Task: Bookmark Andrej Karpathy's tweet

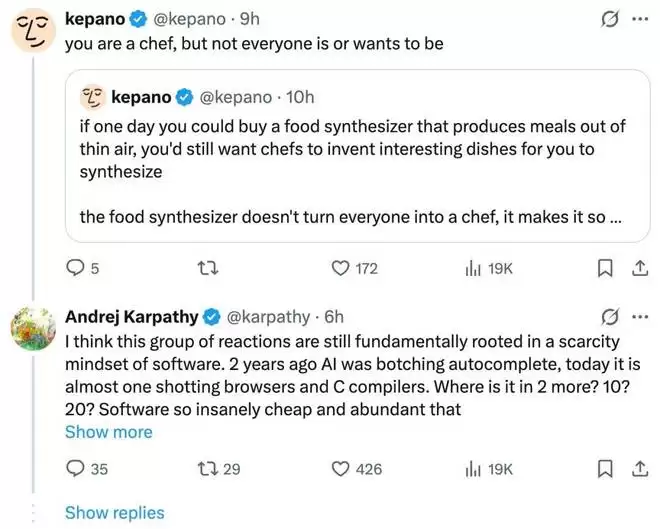Action: coord(604,468)
